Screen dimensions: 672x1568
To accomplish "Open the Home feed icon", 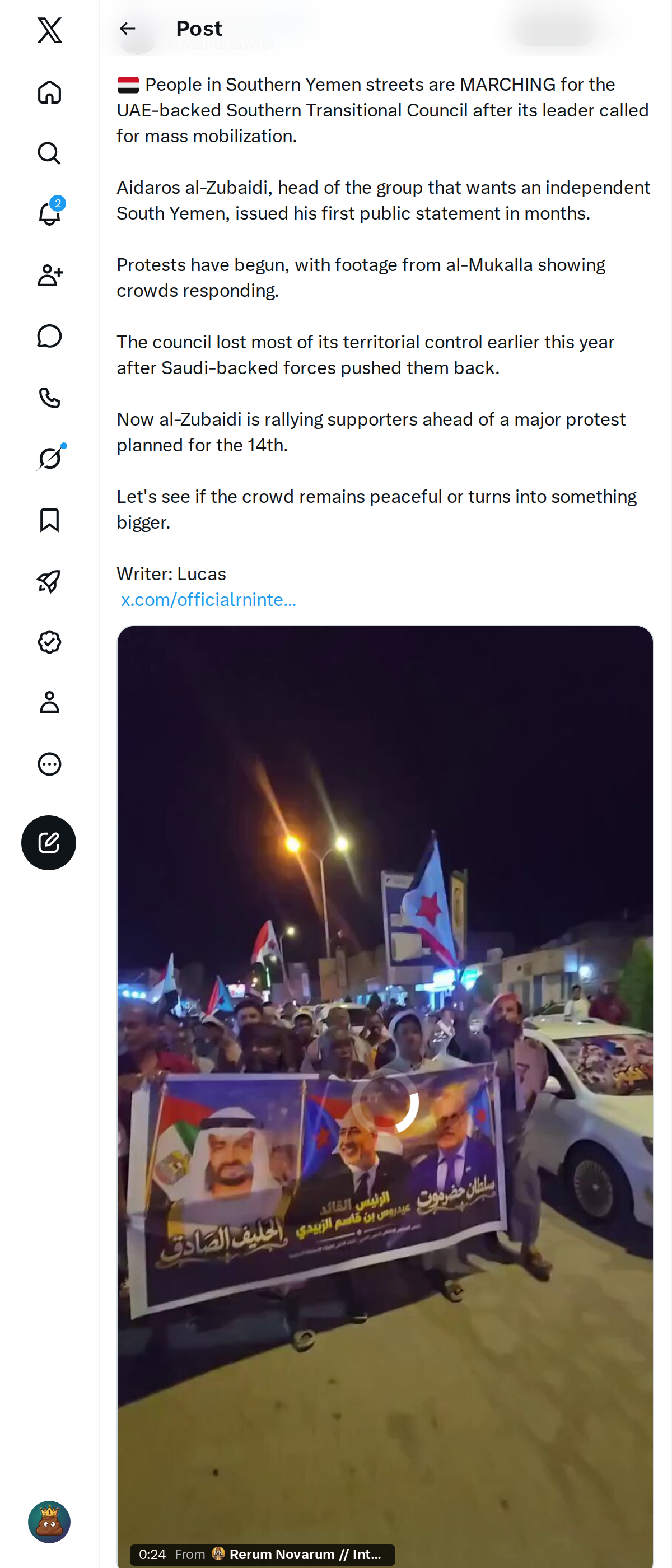I will [49, 92].
